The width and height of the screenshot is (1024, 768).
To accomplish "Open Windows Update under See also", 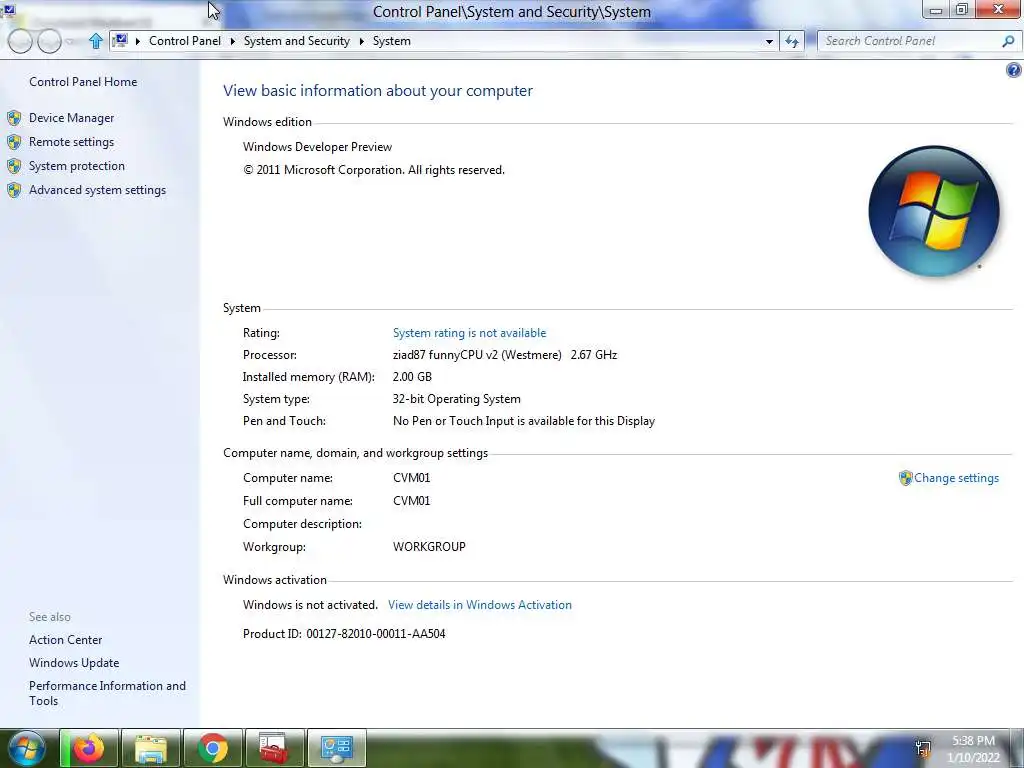I will click(74, 663).
